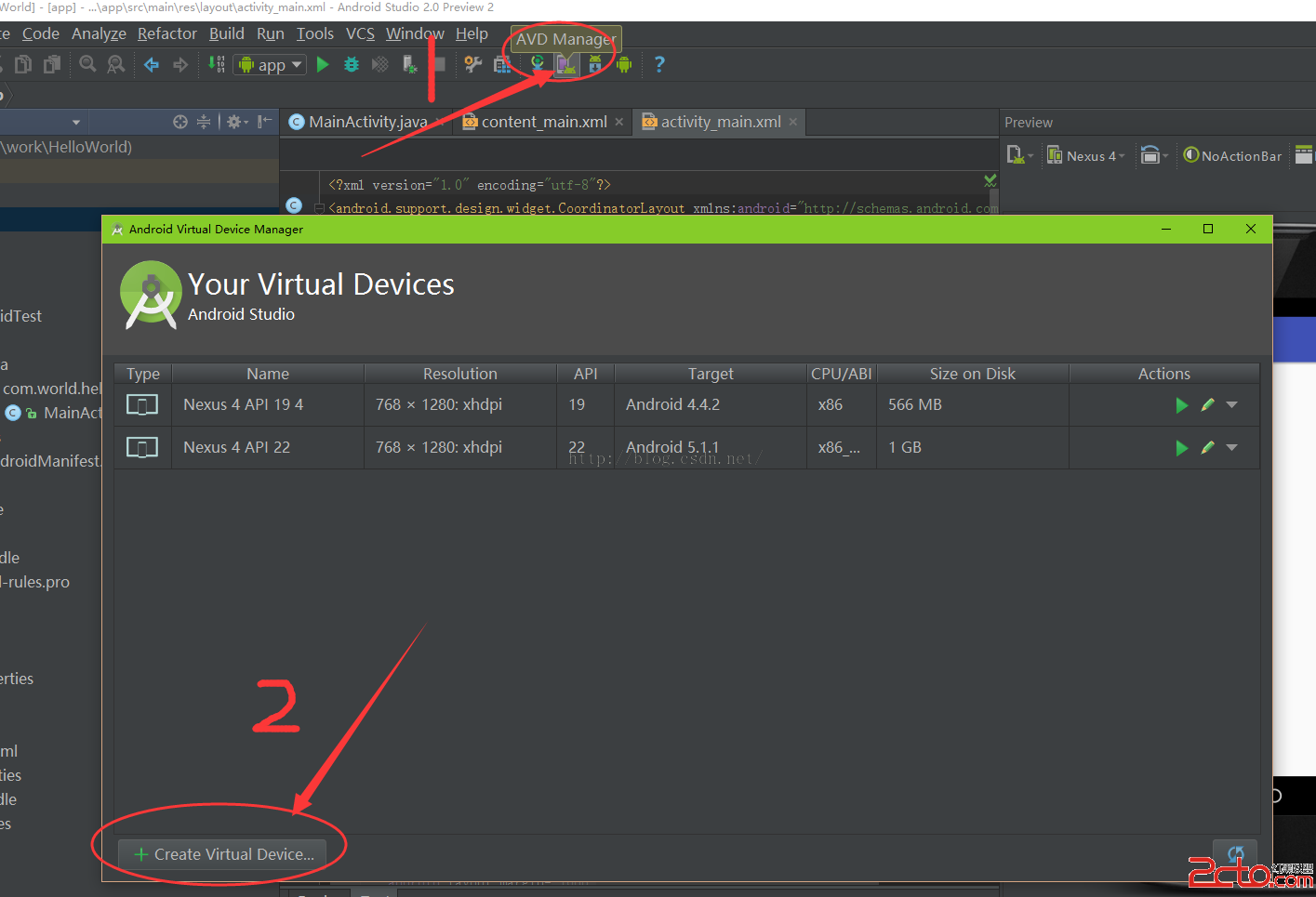The height and width of the screenshot is (897, 1316).
Task: Open the Refactor menu
Action: pyautogui.click(x=167, y=33)
